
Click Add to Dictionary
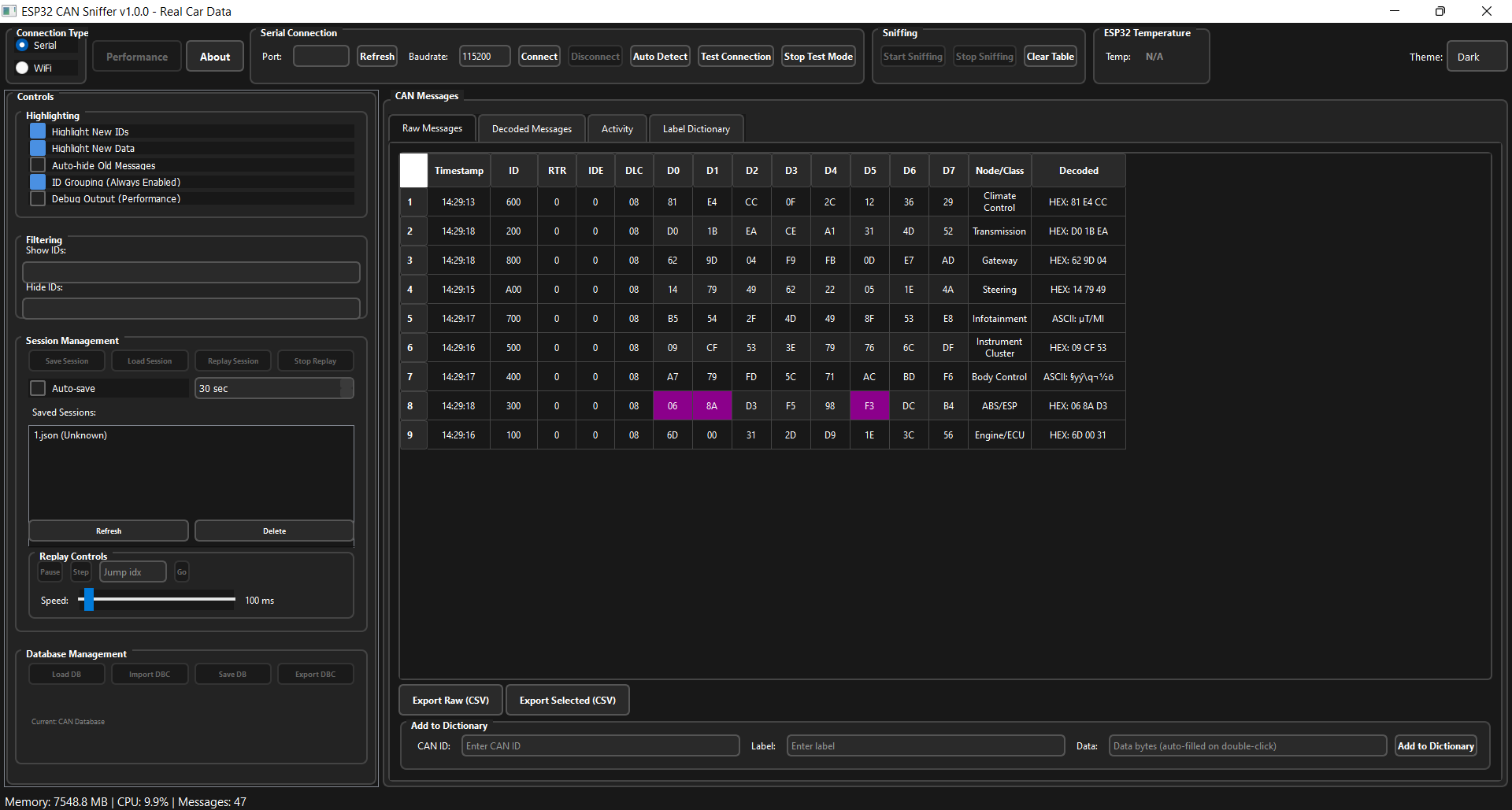[1436, 745]
